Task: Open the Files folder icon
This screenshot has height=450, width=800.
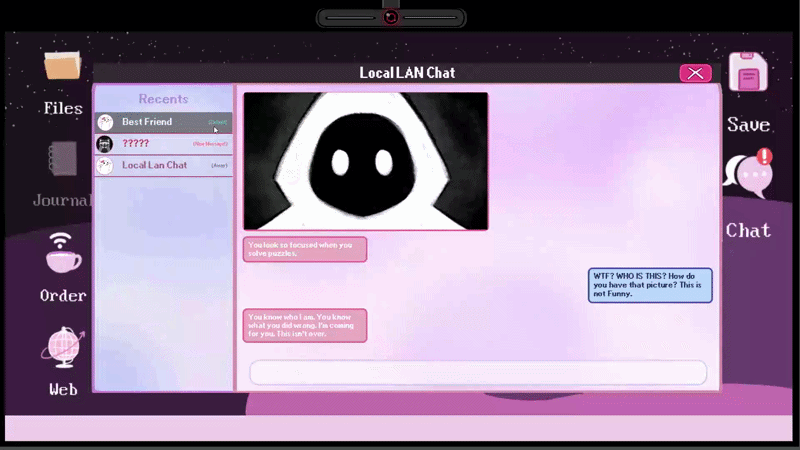Action: click(62, 65)
